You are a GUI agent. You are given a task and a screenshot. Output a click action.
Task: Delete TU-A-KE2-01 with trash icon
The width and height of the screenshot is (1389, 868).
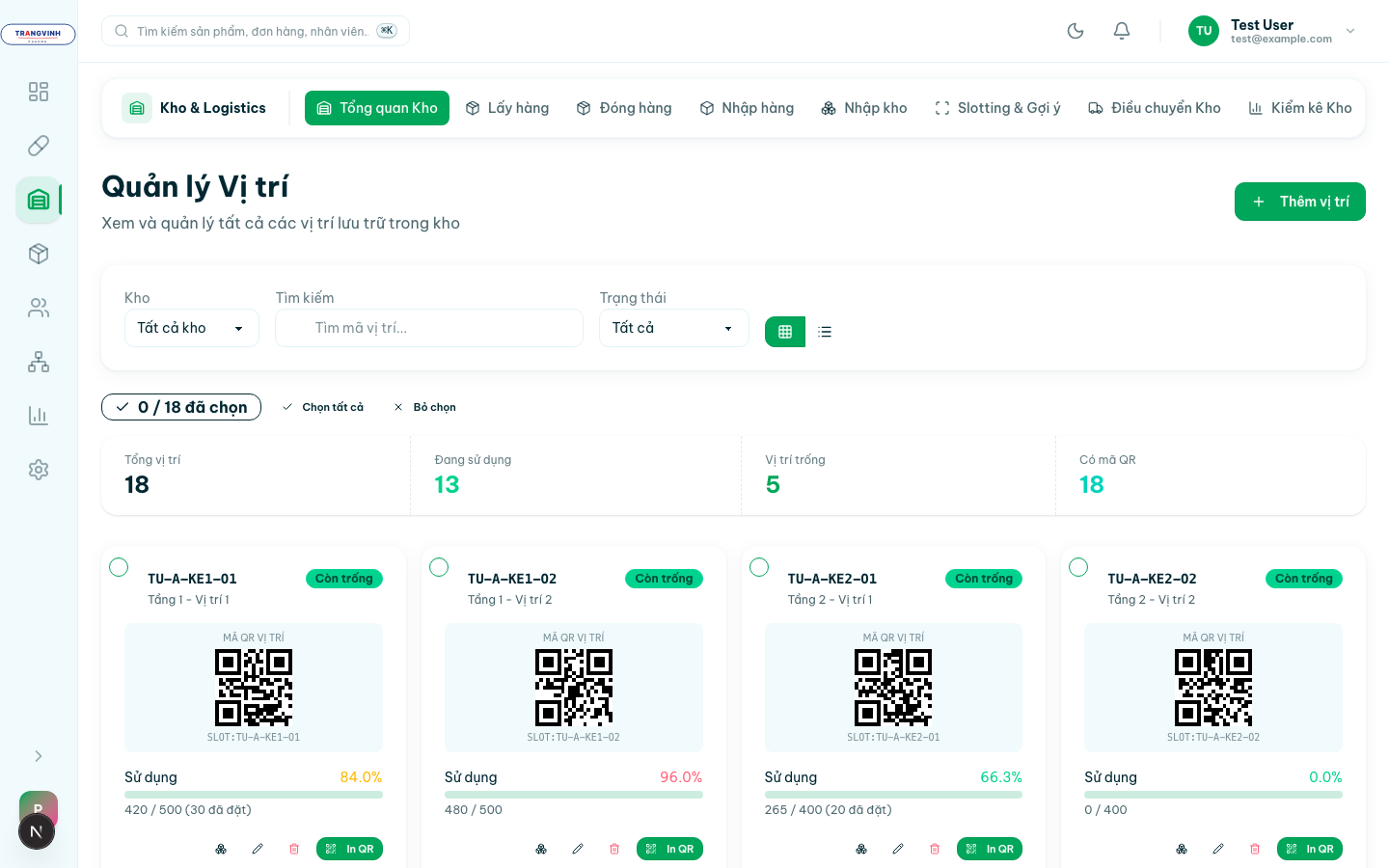coord(935,849)
